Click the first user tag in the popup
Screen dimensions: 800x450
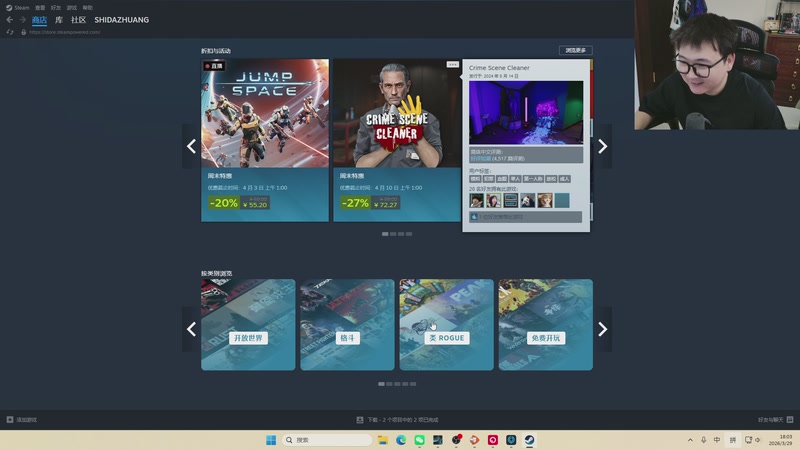click(475, 179)
